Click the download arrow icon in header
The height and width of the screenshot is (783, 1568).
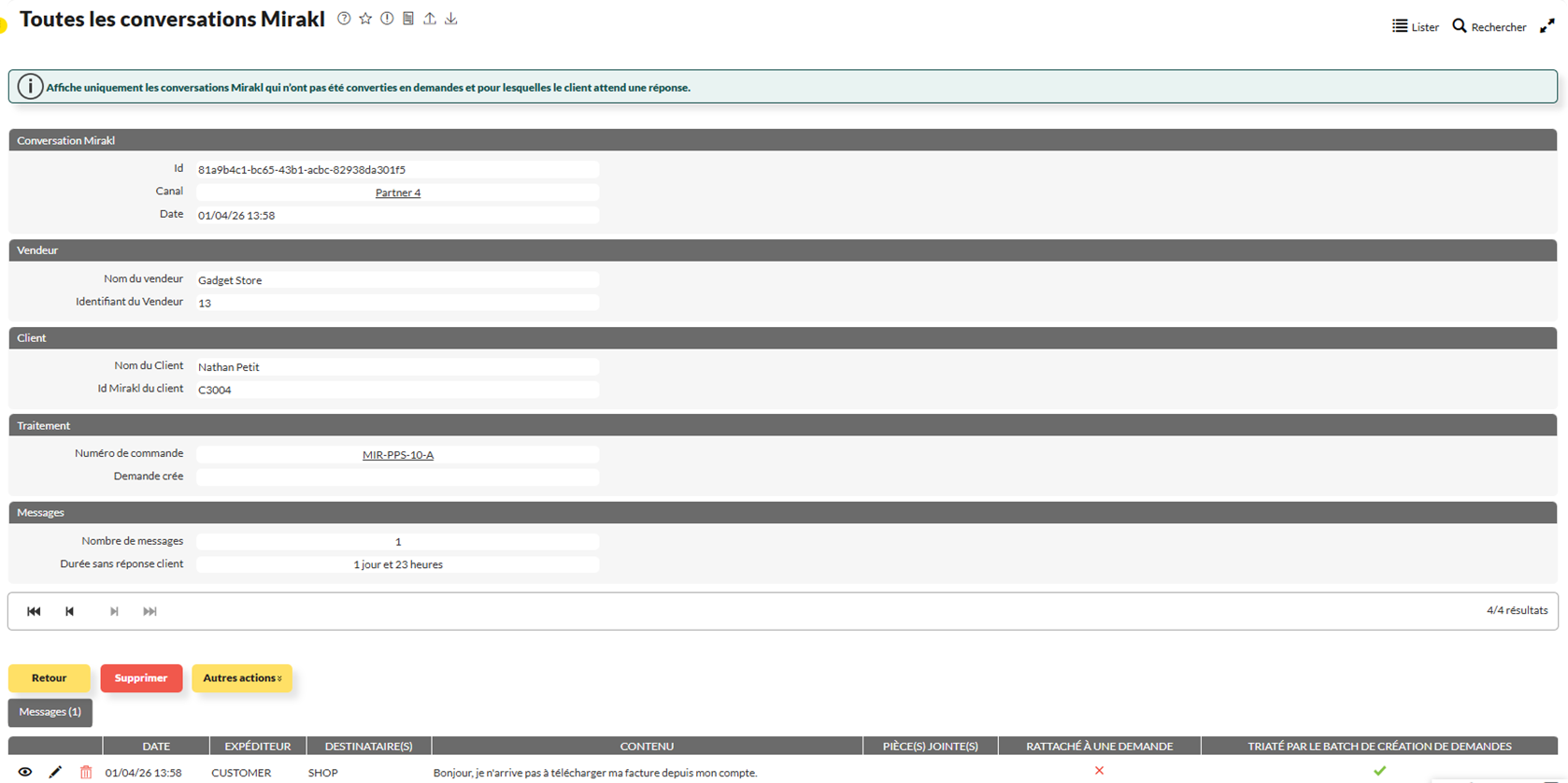point(451,19)
